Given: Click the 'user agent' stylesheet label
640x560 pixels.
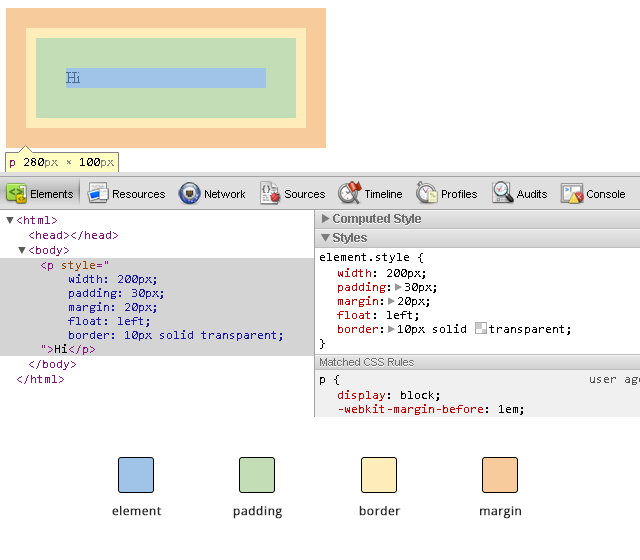Looking at the screenshot, I should pyautogui.click(x=614, y=380).
